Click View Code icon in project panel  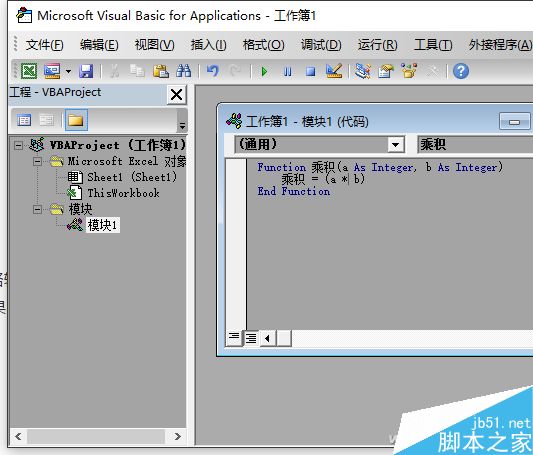[x=24, y=120]
